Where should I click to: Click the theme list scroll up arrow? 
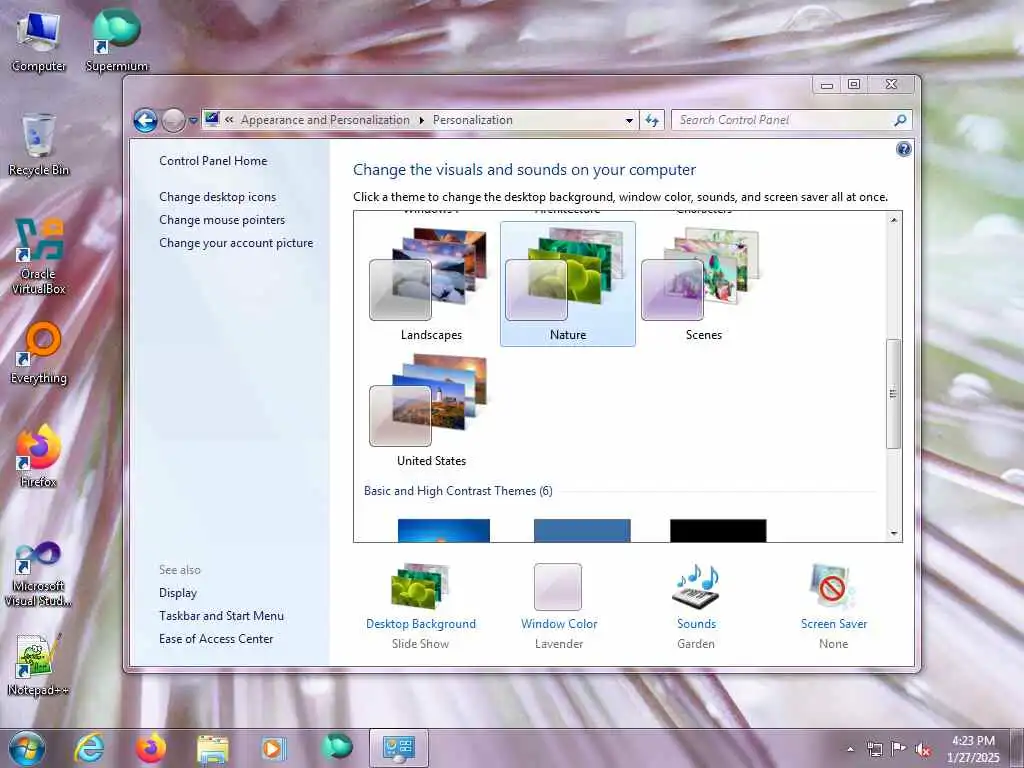[x=893, y=220]
